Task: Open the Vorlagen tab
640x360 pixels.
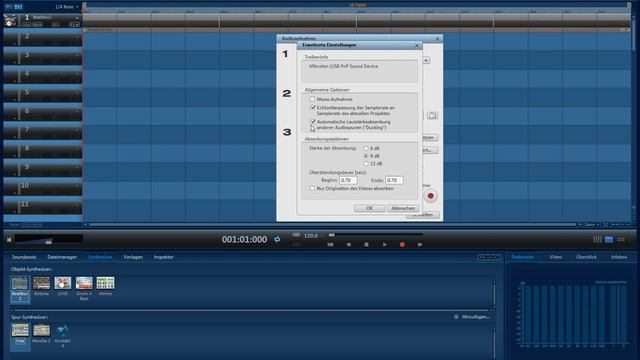Action: [x=133, y=257]
